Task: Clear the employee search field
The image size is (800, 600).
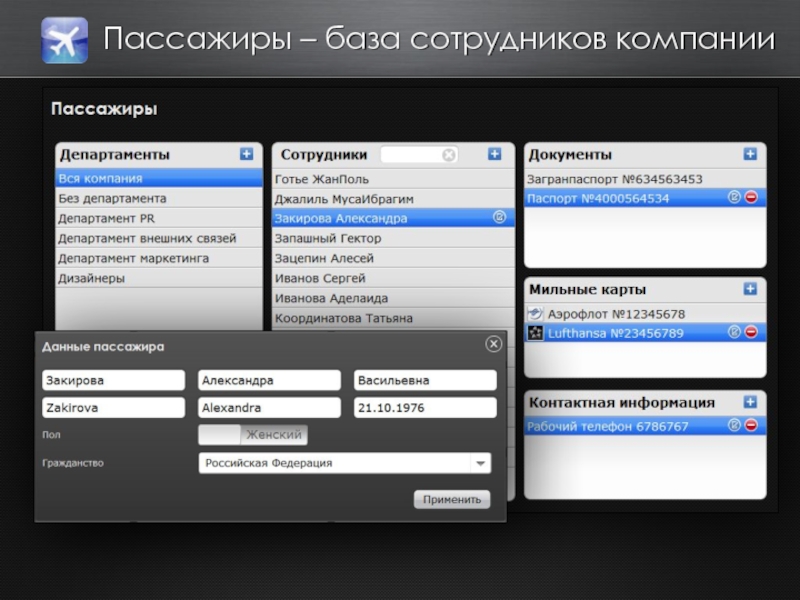Action: [x=448, y=155]
